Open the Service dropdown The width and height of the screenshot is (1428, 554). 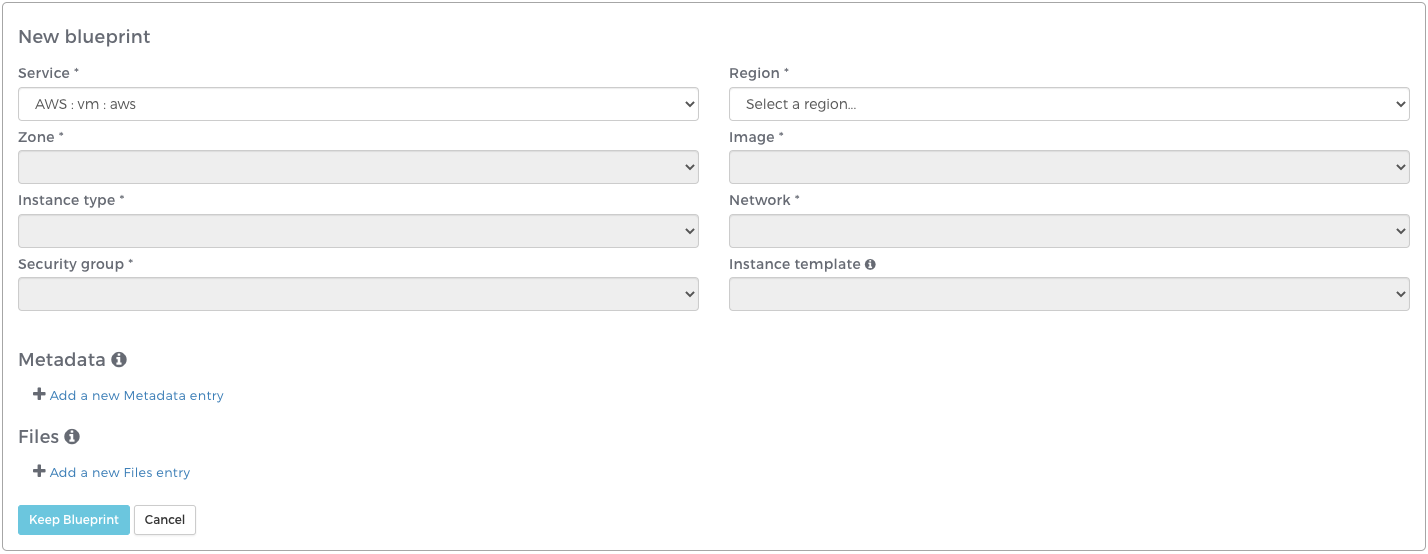(358, 104)
